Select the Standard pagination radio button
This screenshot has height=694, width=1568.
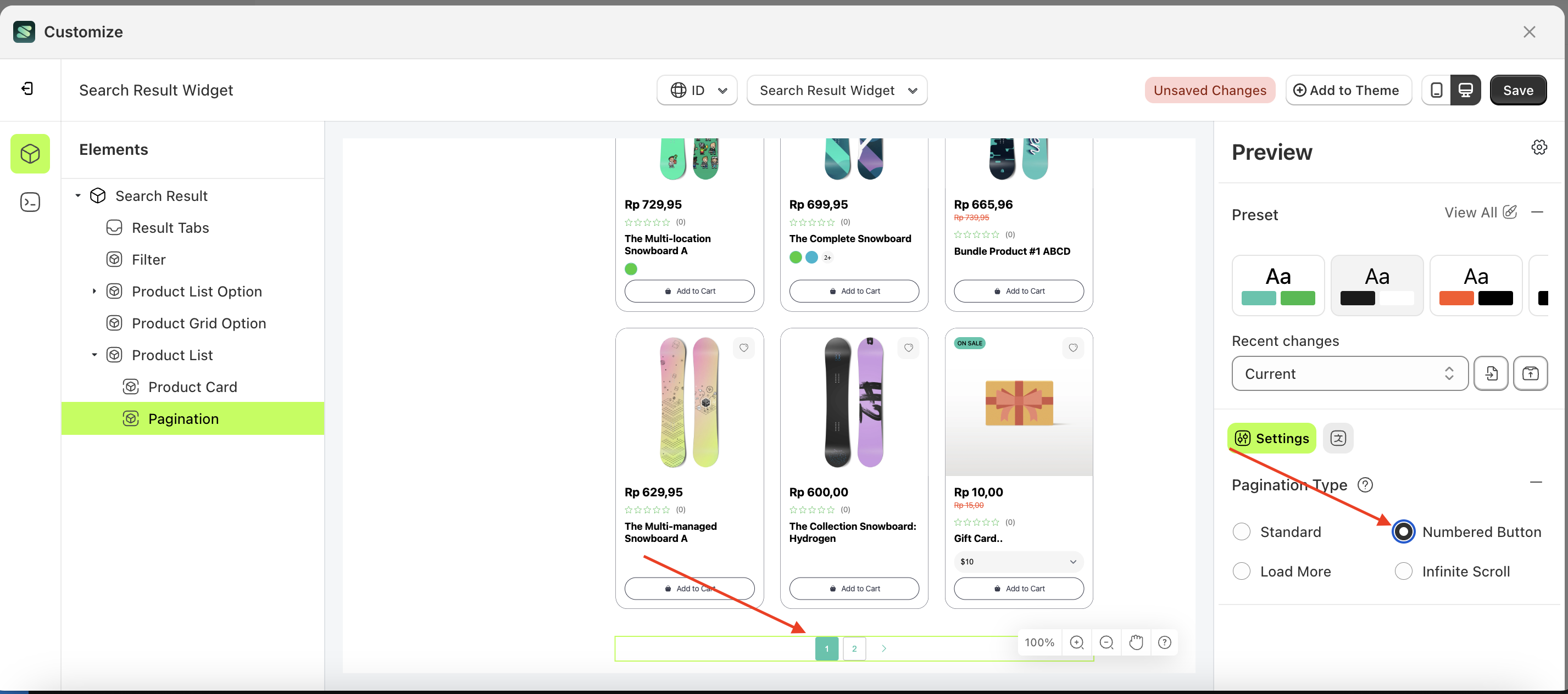coord(1241,531)
